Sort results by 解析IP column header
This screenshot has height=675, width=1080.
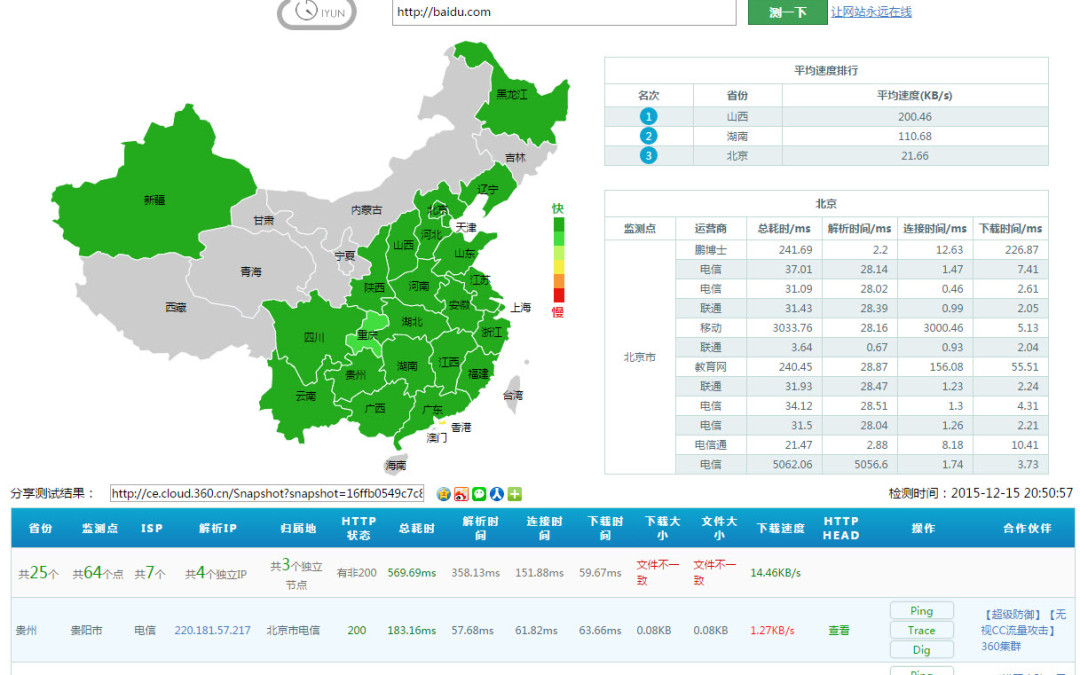(218, 528)
